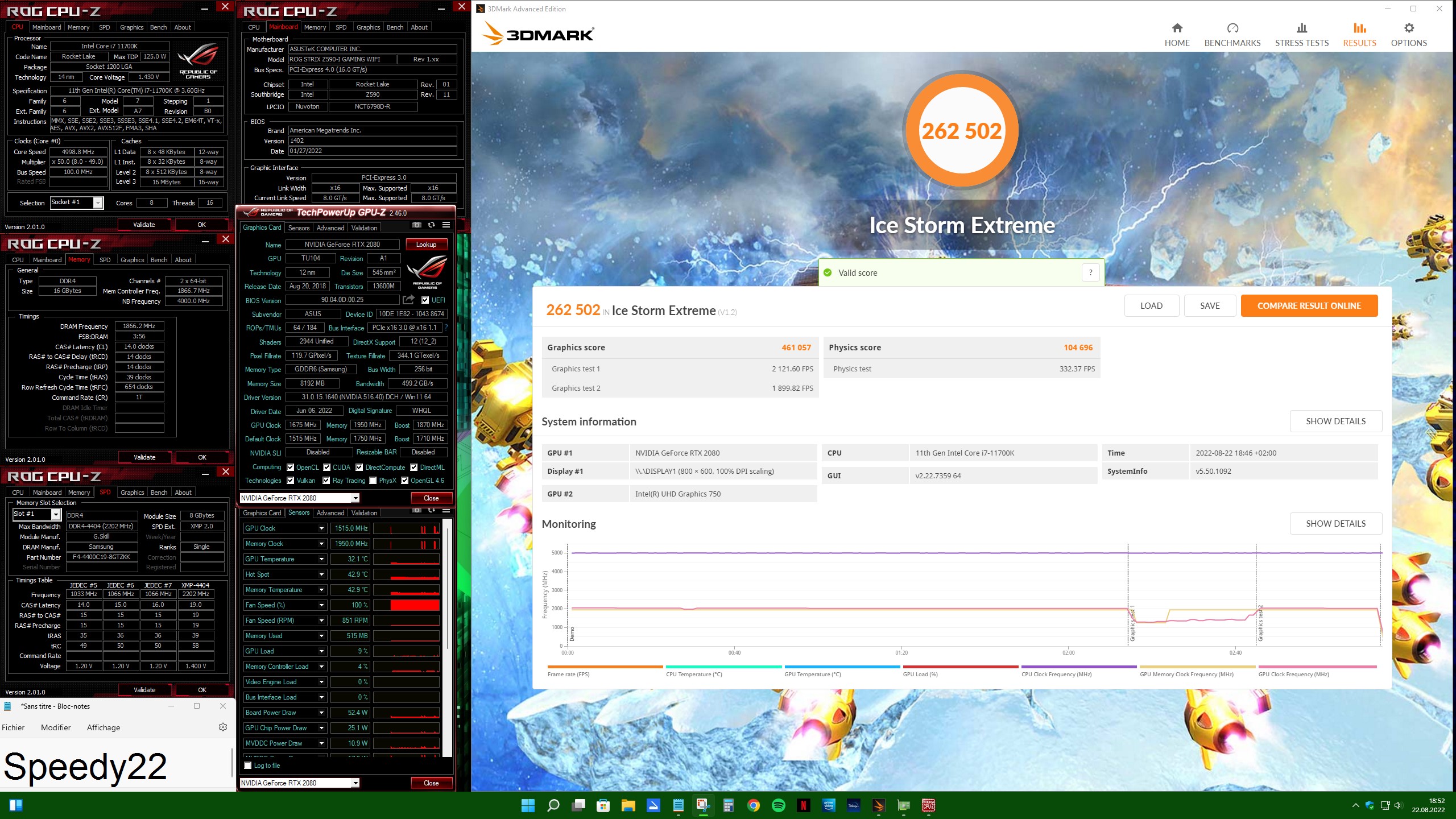Image resolution: width=1456 pixels, height=819 pixels.
Task: Enable the PhysX checkbox
Action: pos(373,481)
